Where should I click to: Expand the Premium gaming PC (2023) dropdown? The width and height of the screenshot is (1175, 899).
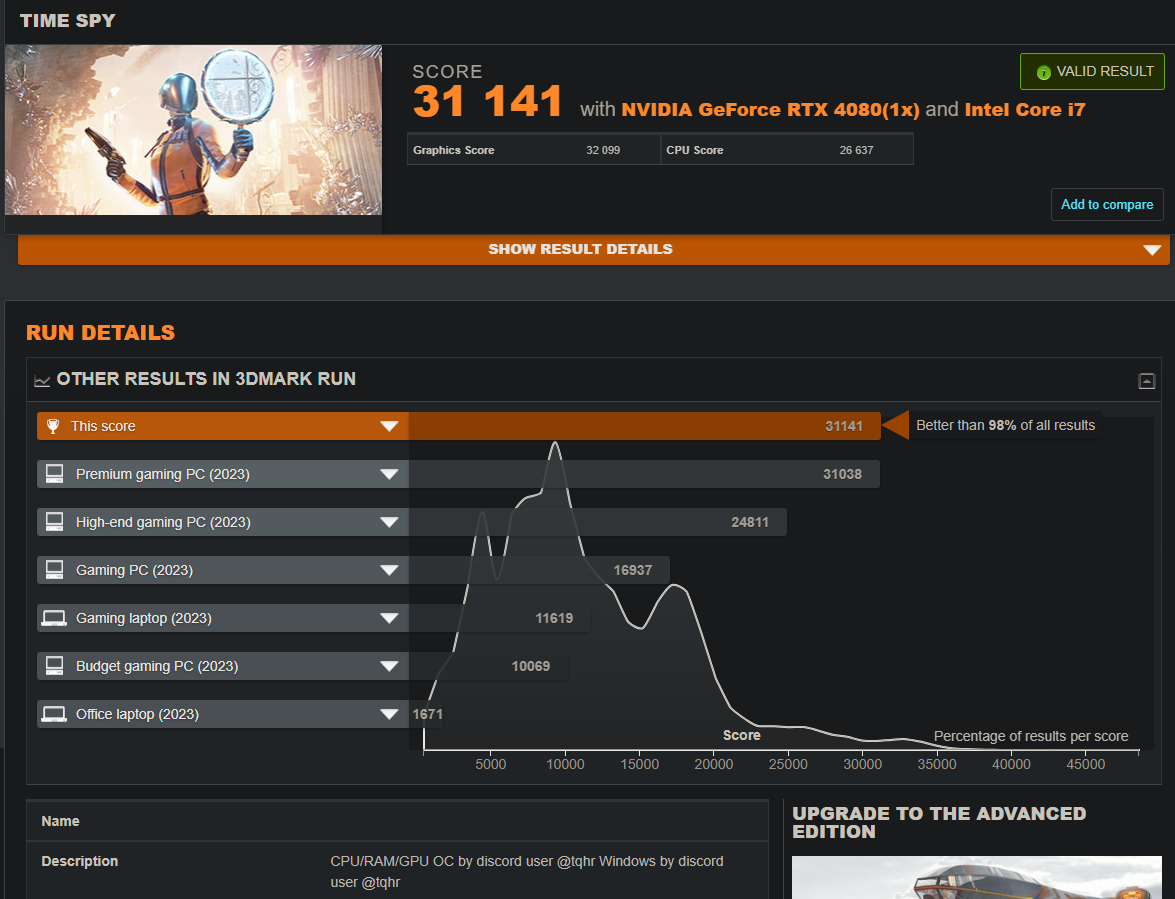[x=389, y=474]
